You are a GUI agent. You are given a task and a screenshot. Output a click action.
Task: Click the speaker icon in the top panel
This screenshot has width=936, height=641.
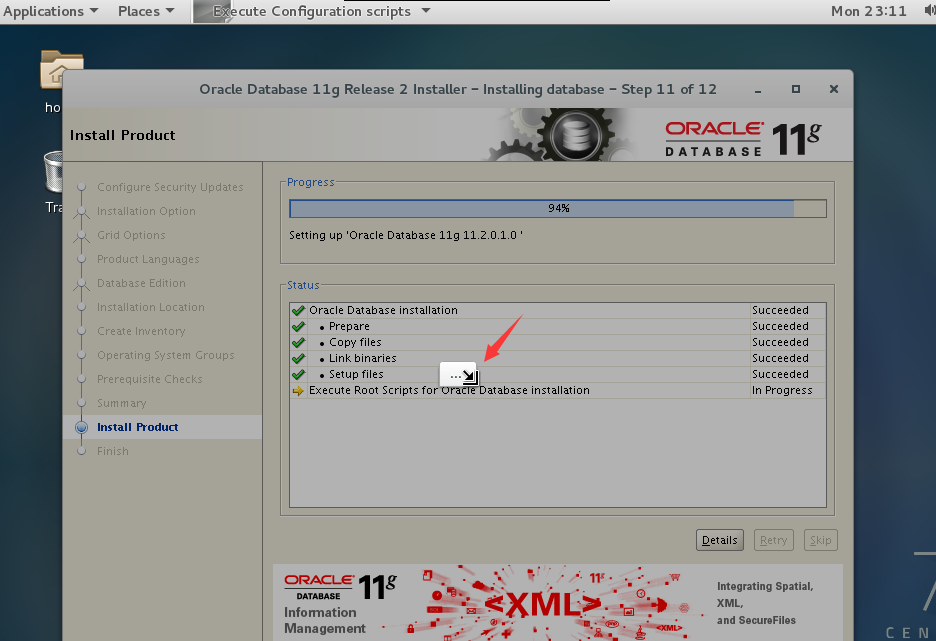(928, 11)
